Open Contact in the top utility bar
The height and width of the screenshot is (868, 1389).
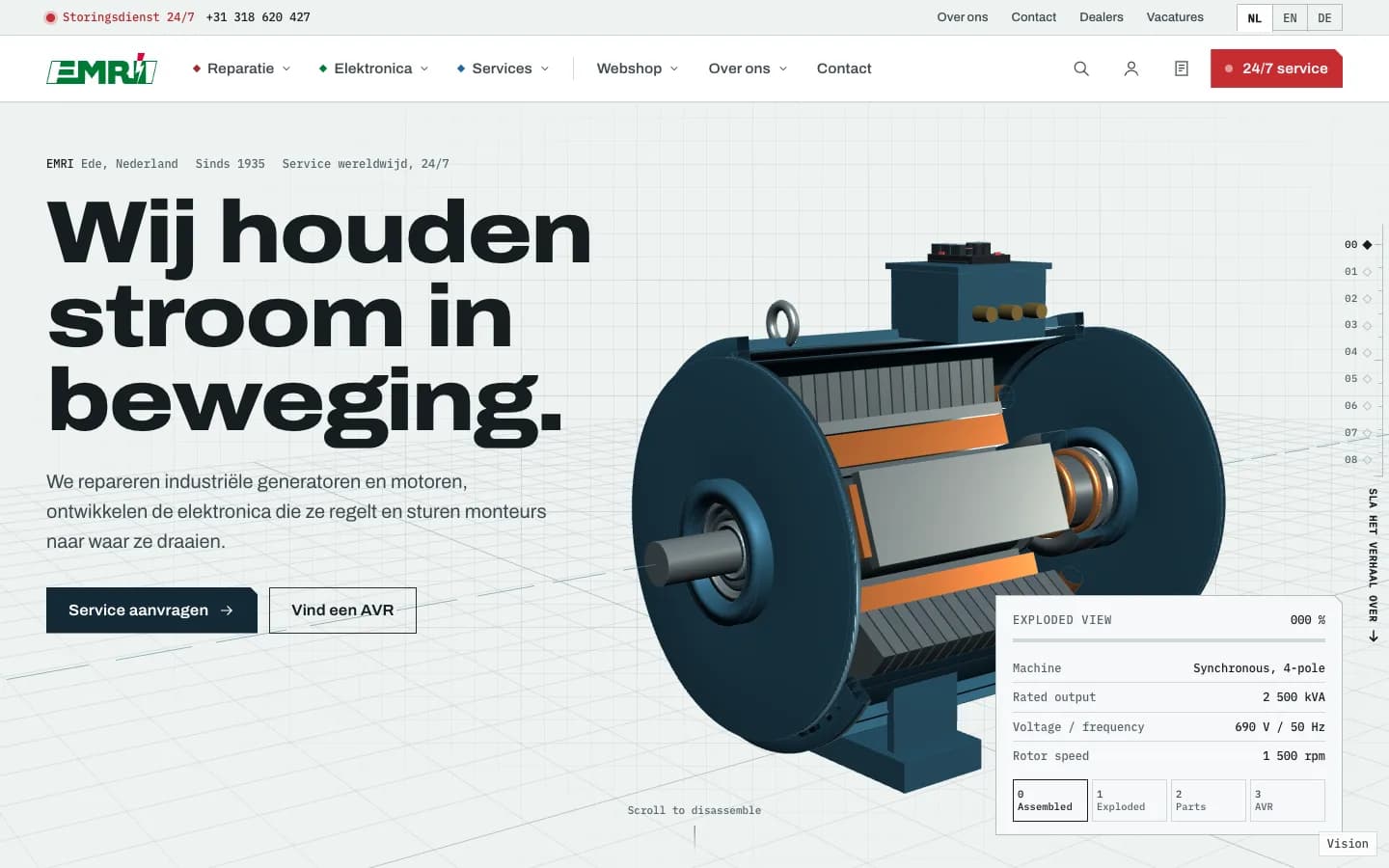(x=1034, y=17)
